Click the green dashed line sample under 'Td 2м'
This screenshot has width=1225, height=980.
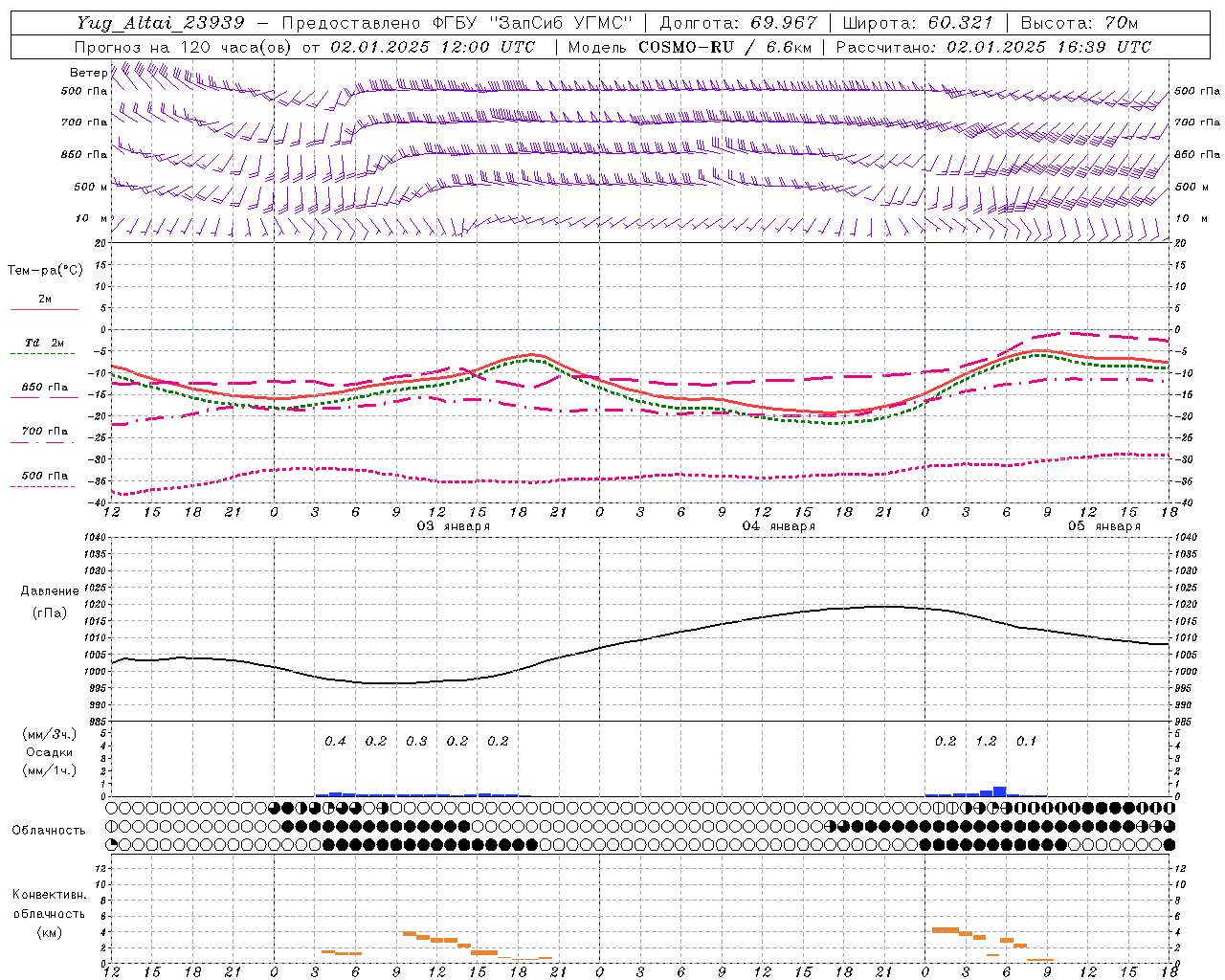[44, 354]
